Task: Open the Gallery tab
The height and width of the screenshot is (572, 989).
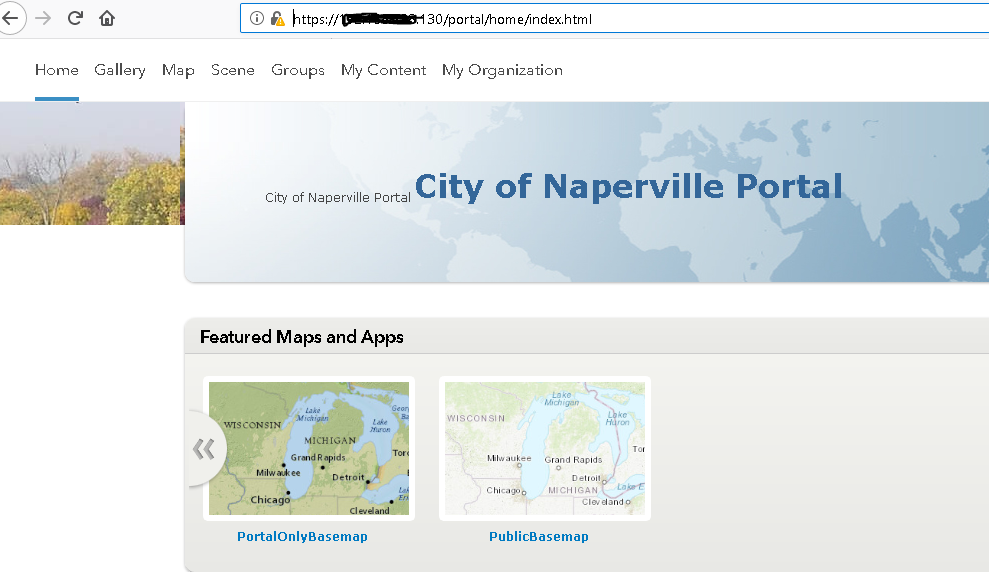Action: [x=120, y=70]
